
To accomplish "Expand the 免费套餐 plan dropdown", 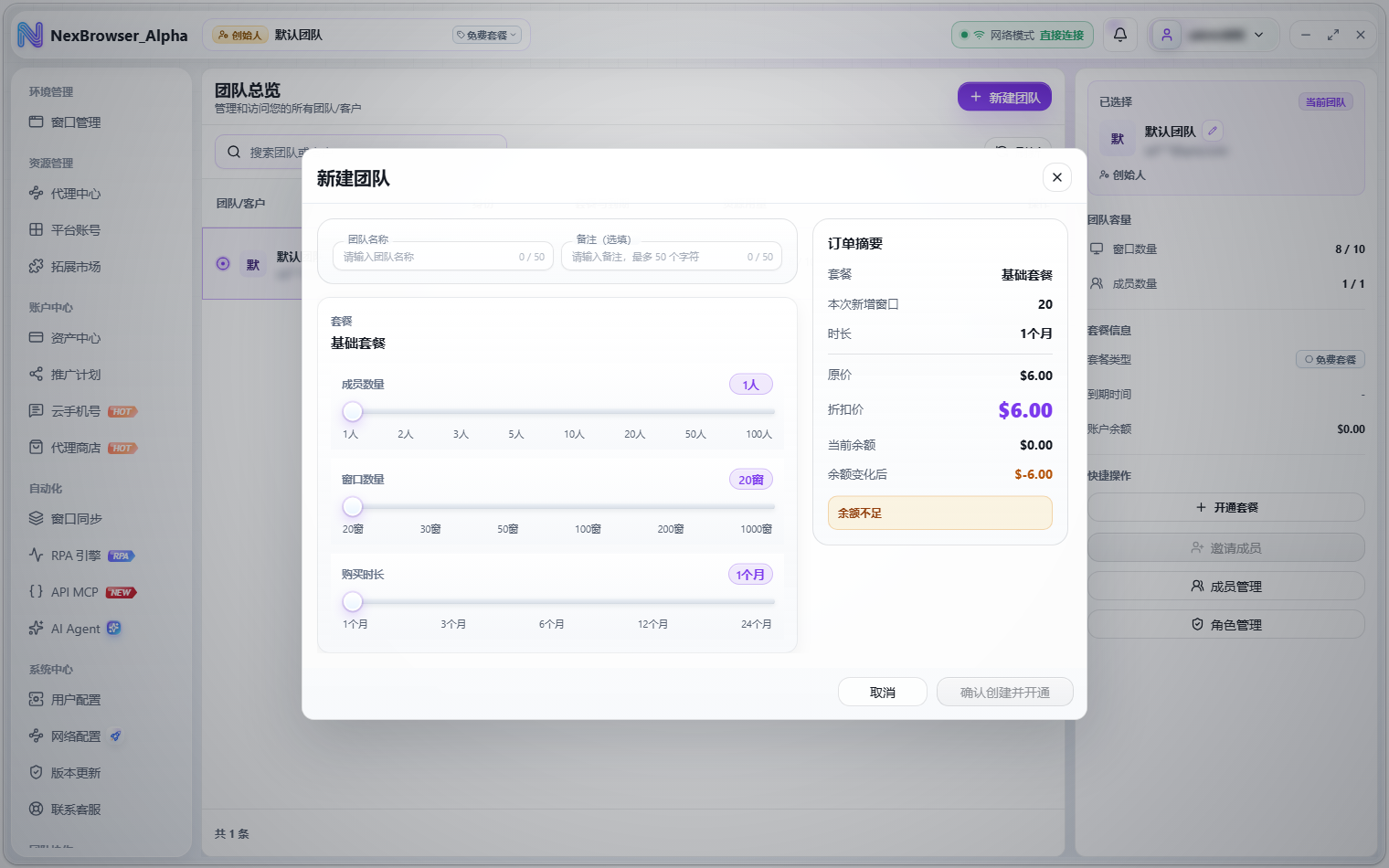I will [x=486, y=35].
